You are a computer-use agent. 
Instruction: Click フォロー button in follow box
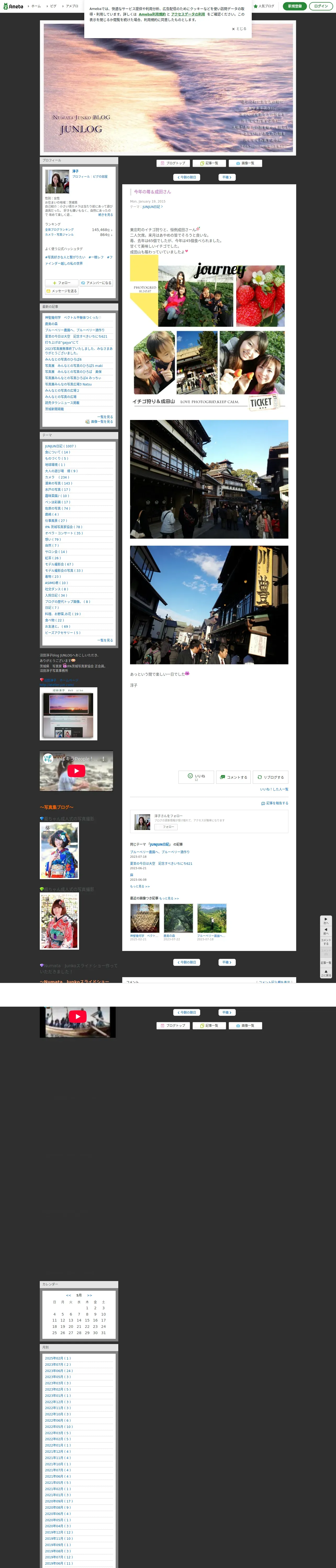click(166, 827)
